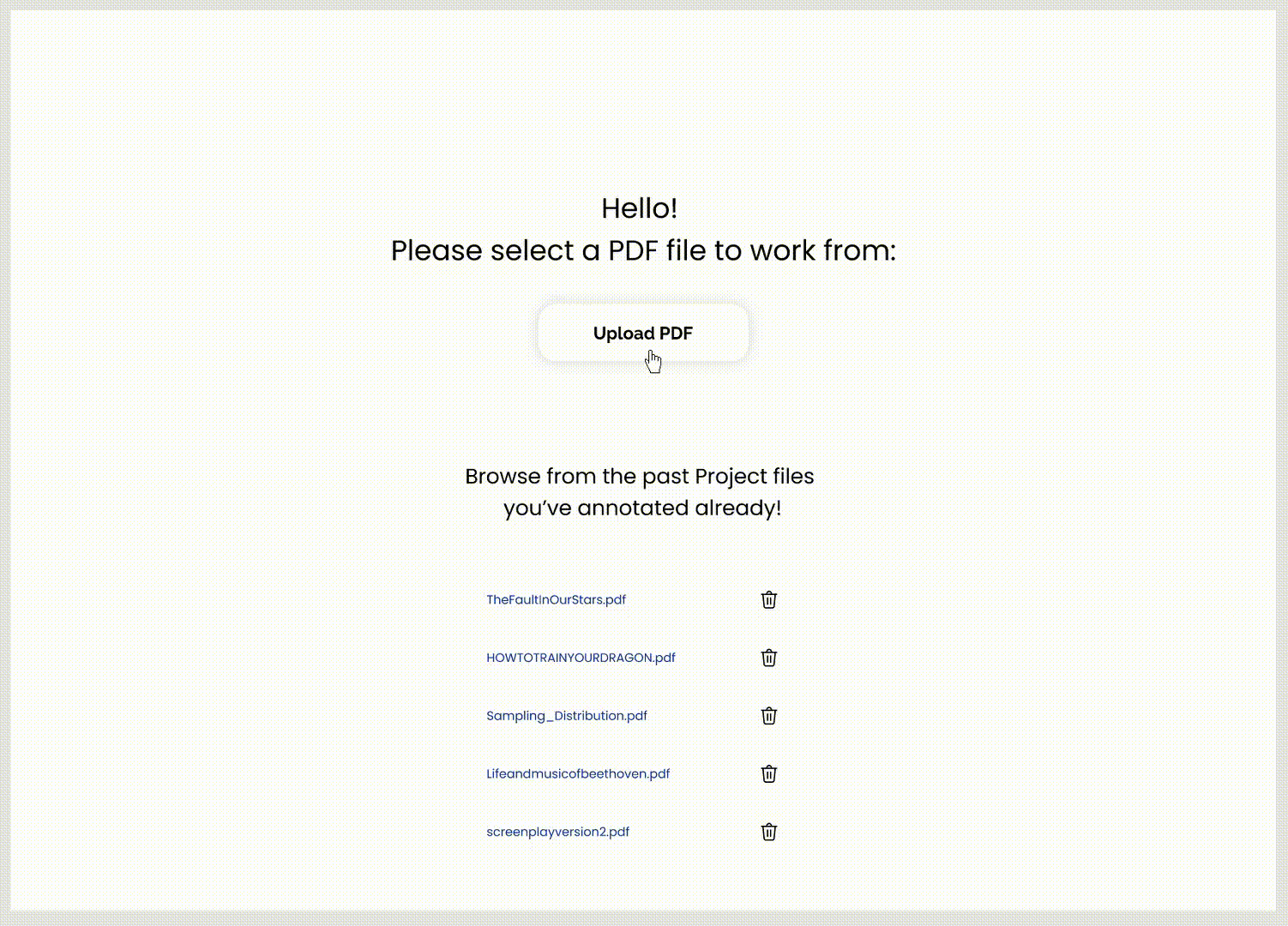Open TheFaultInOurStars.pdf project file

(x=556, y=600)
